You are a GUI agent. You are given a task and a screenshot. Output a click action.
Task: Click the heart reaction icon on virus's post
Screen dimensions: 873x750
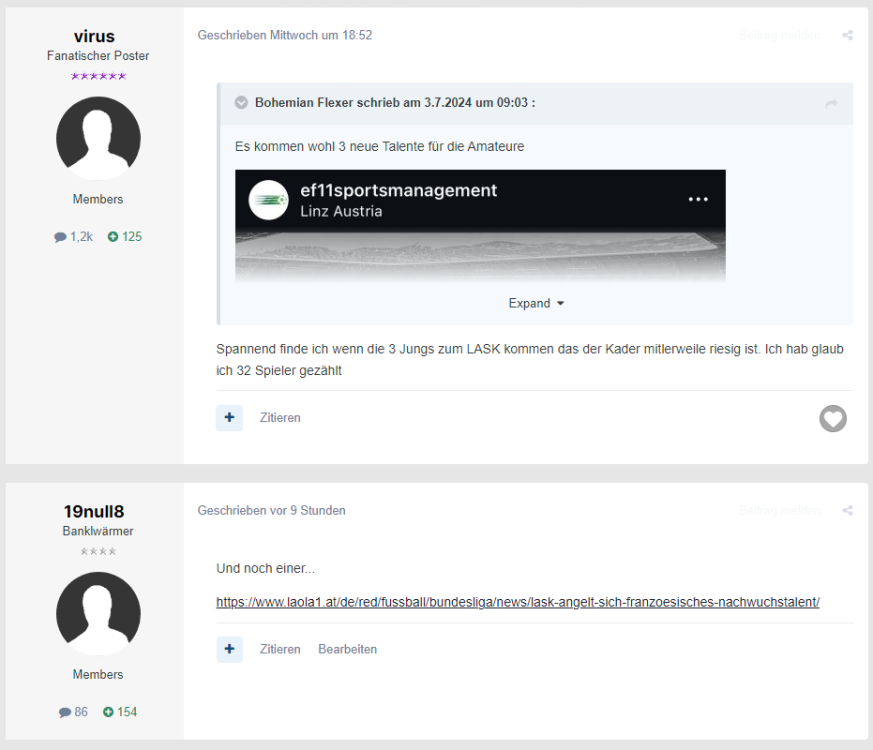click(832, 419)
